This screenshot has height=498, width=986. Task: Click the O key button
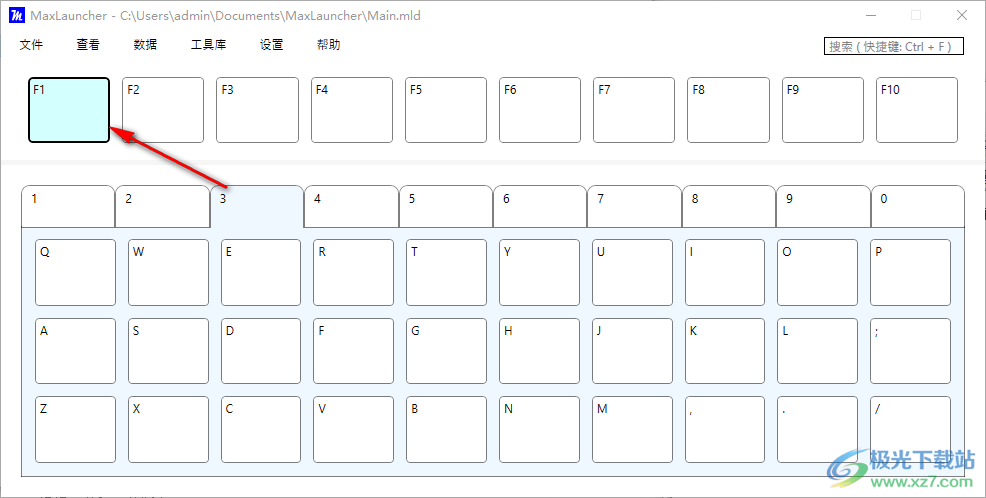817,272
